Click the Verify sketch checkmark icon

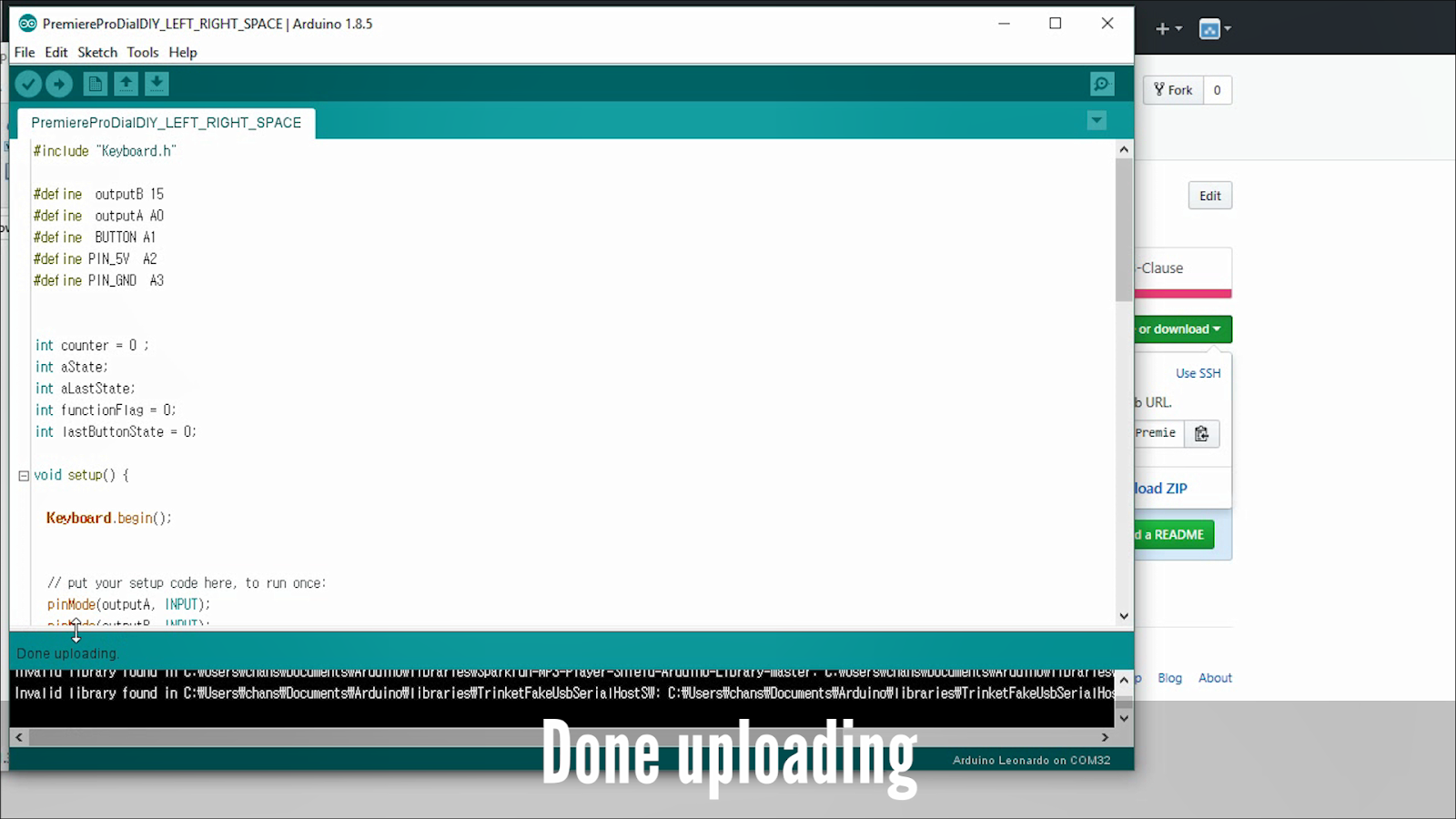pos(28,84)
